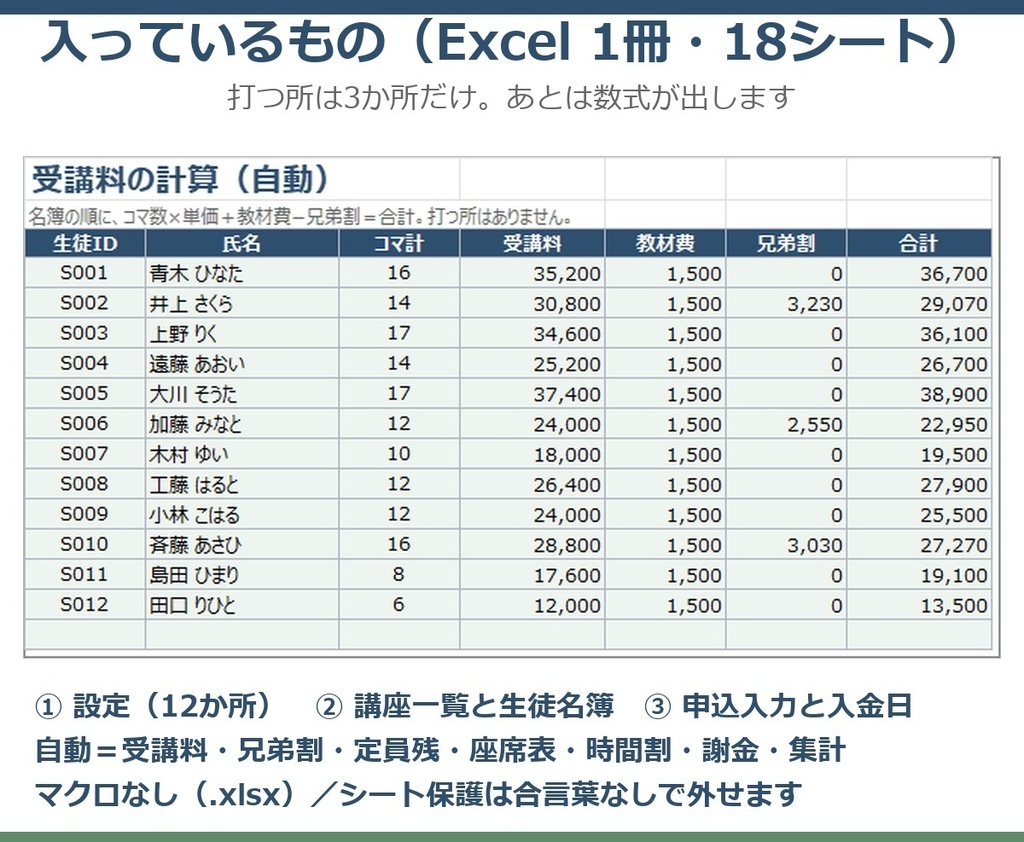
Task: Click the name 上野 りく
Action: [184, 333]
